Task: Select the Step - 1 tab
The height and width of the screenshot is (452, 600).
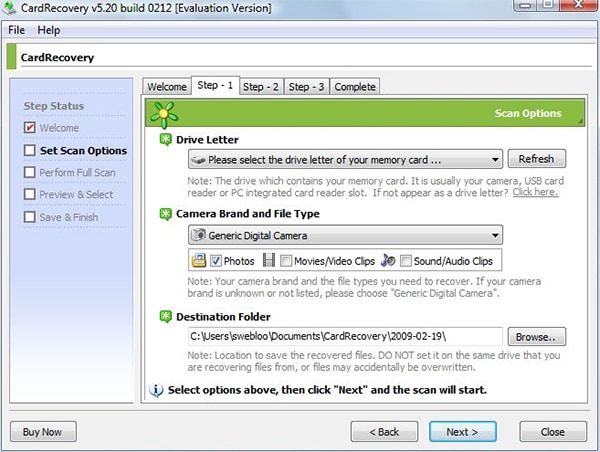Action: (x=215, y=85)
